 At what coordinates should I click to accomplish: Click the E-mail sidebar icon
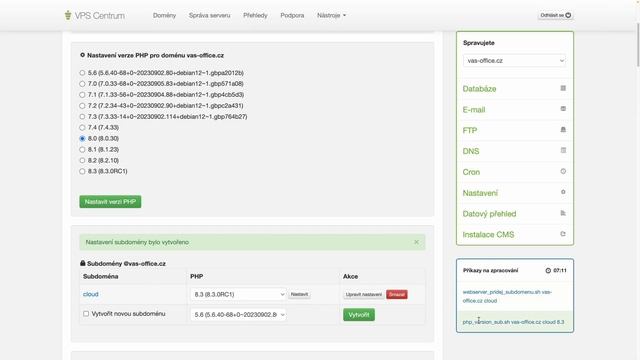pyautogui.click(x=563, y=109)
